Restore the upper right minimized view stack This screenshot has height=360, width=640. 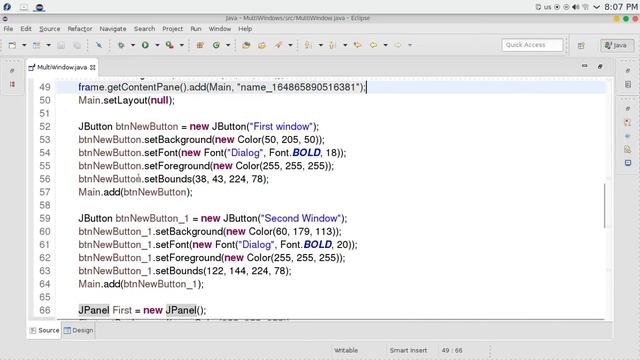[628, 71]
